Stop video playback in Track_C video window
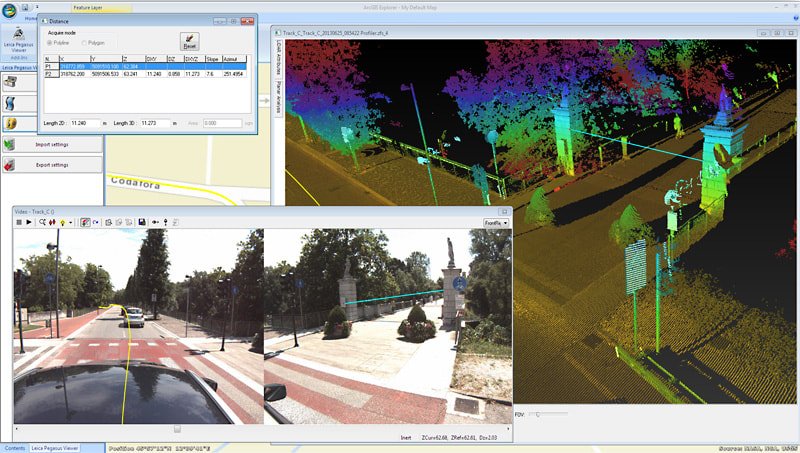Image resolution: width=800 pixels, height=453 pixels. tap(19, 222)
